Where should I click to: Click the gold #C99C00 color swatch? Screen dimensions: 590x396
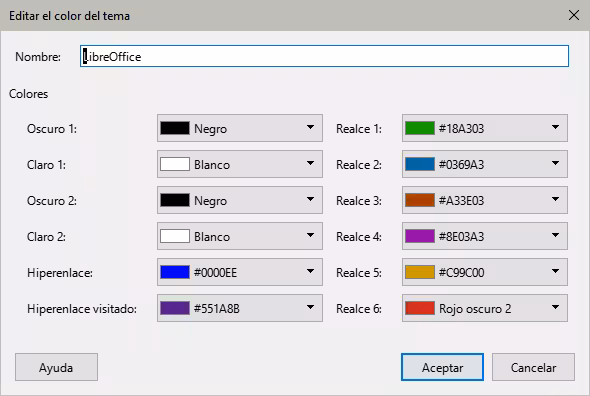click(420, 272)
